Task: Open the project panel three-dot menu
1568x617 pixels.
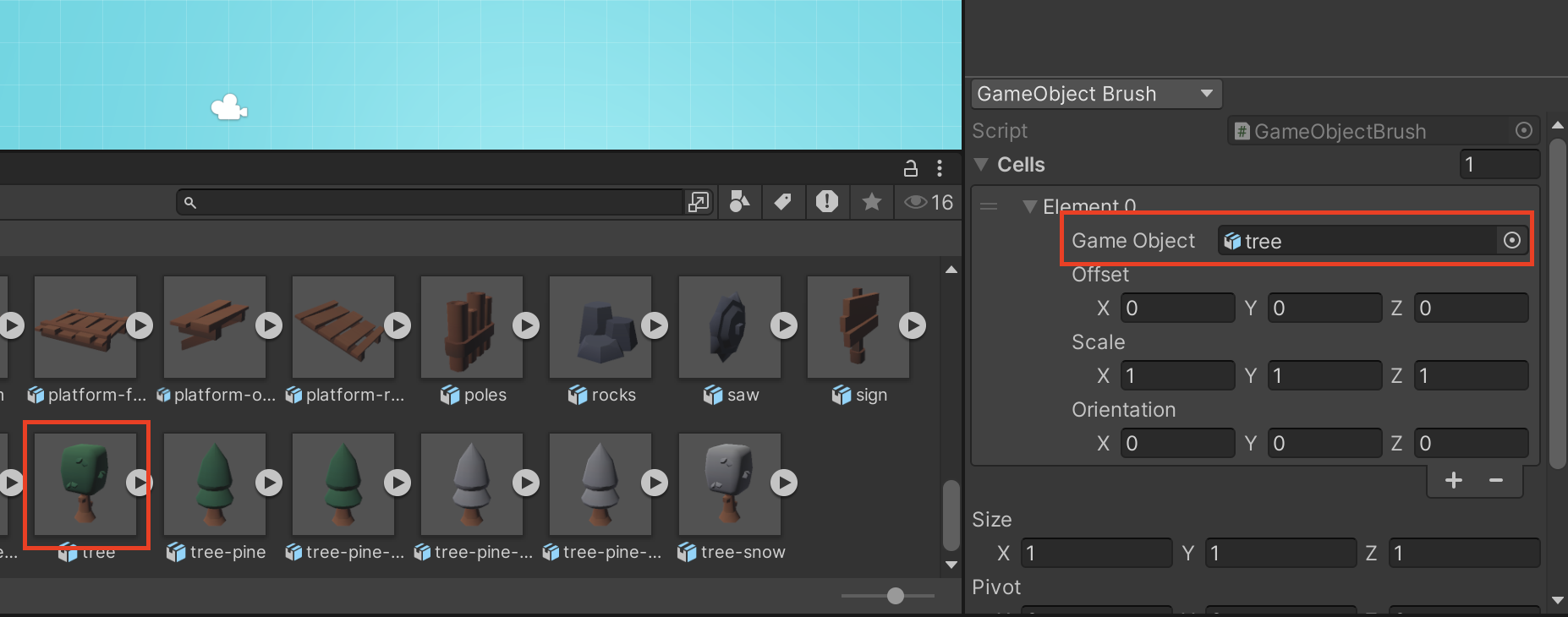Action: [x=940, y=168]
